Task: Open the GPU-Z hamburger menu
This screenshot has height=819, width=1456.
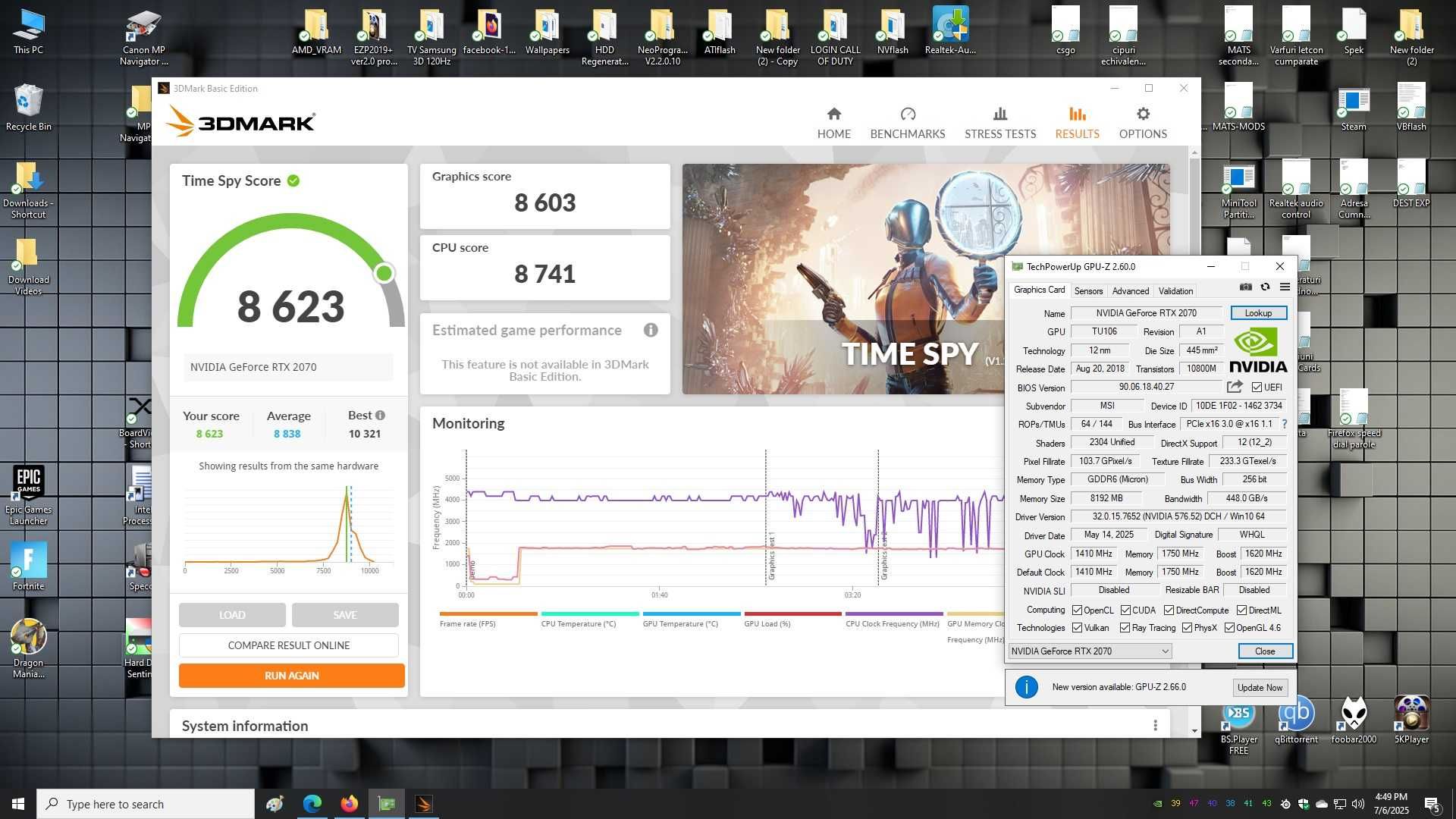Action: pos(1285,287)
